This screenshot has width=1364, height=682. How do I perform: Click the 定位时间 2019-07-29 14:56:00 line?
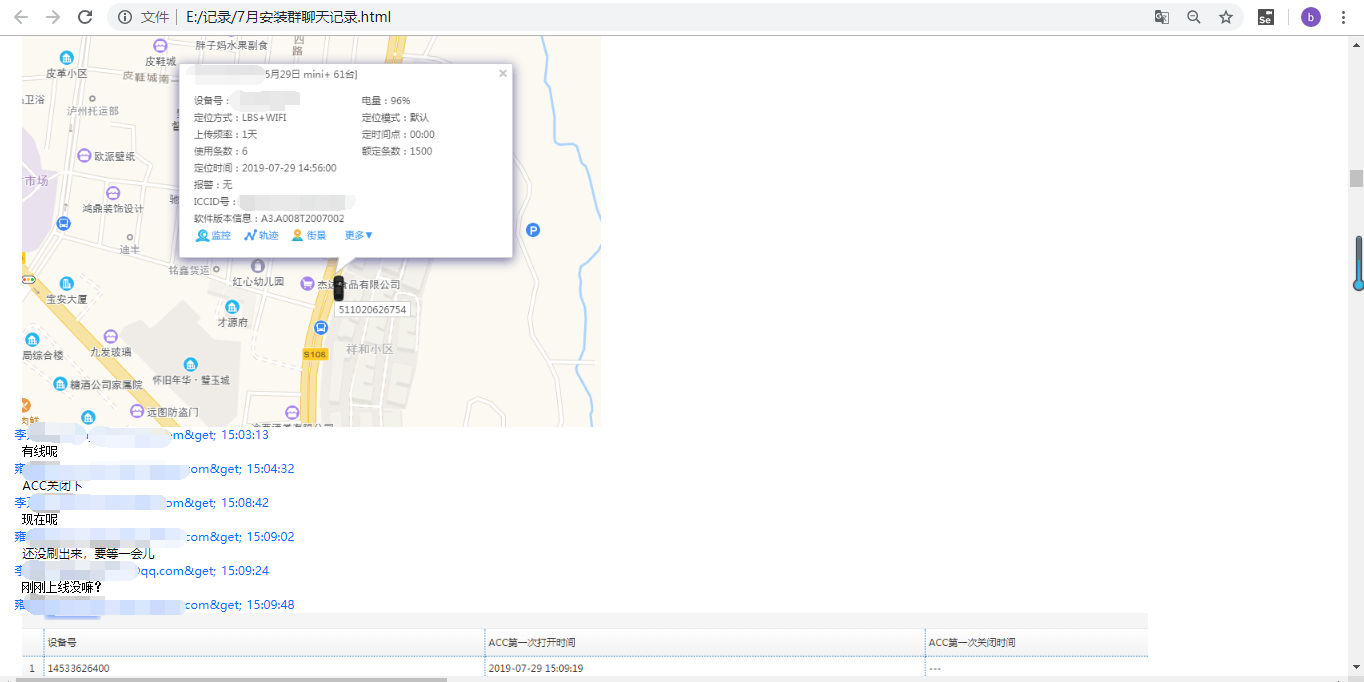point(265,168)
